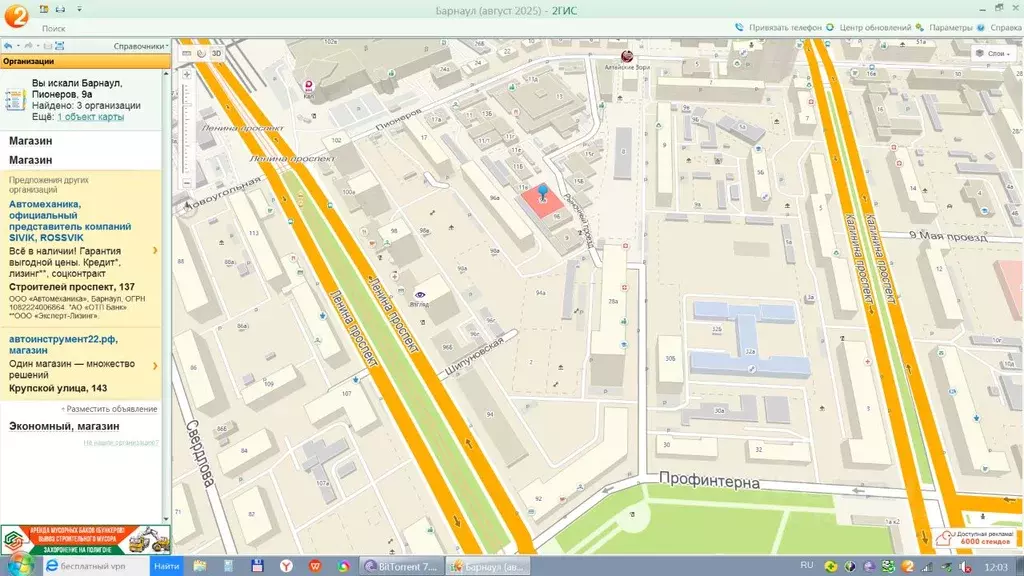The height and width of the screenshot is (576, 1024).
Task: Select the Экономный, магазин result
Action: [64, 426]
